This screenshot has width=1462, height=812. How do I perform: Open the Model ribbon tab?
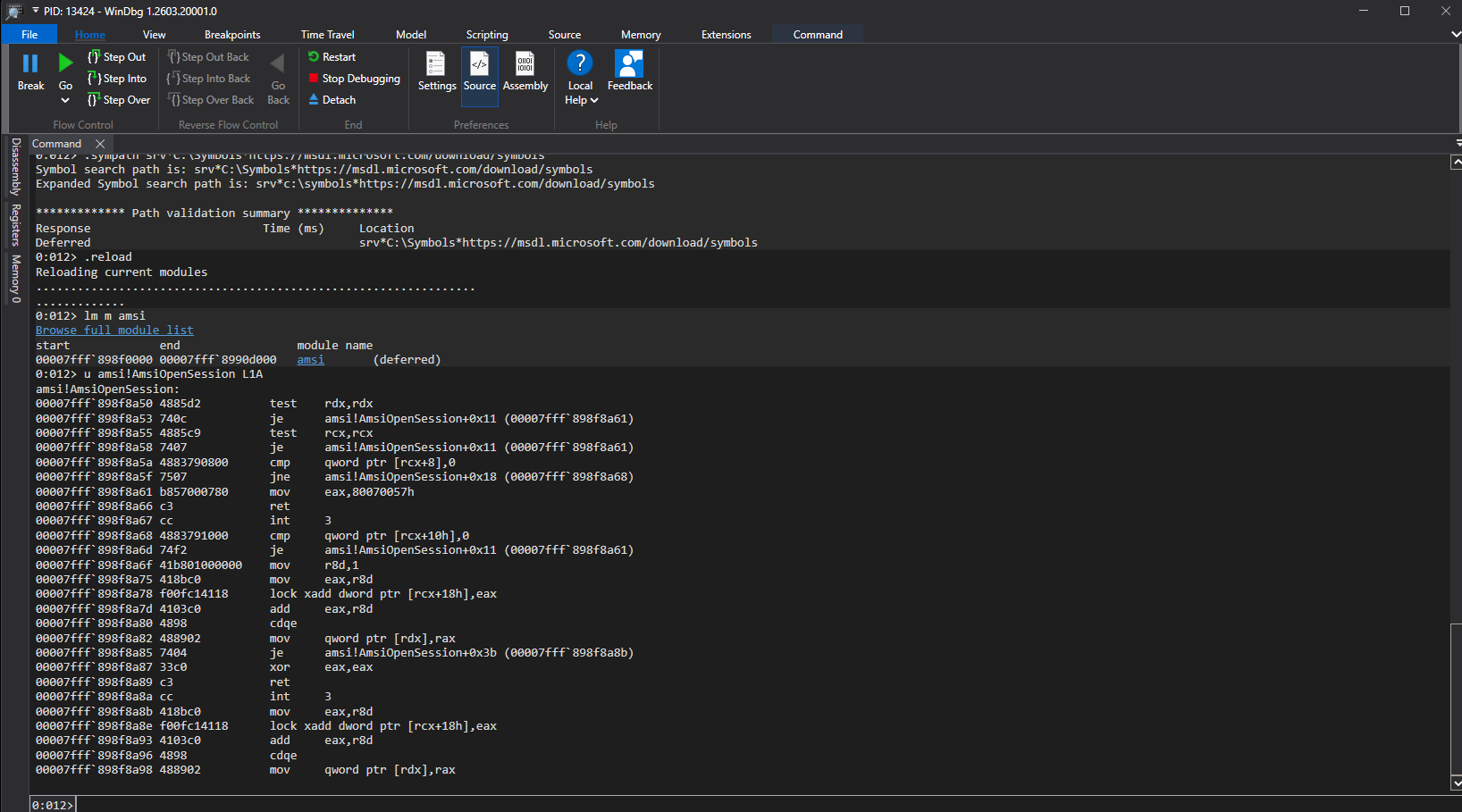point(411,35)
